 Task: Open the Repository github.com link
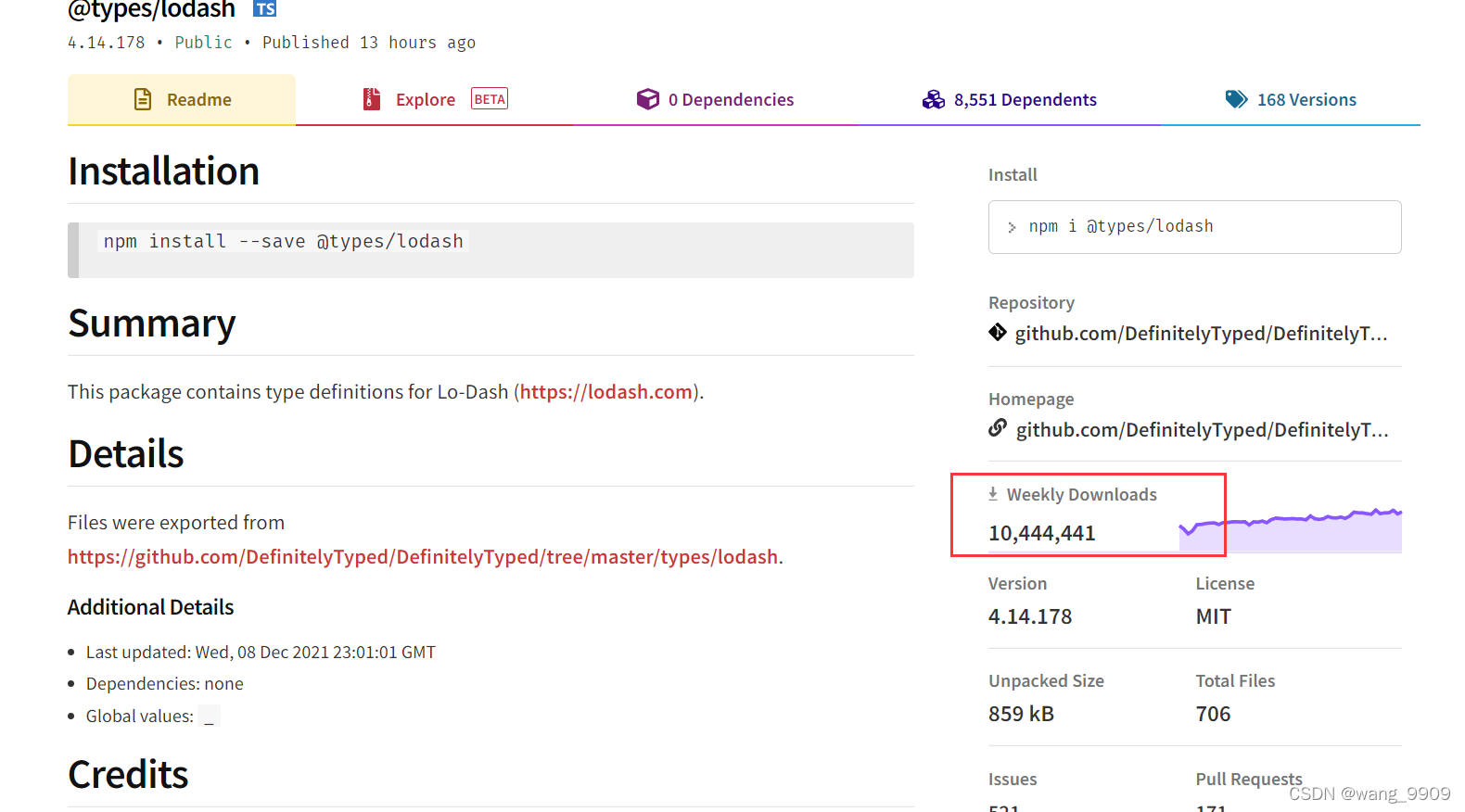tap(1201, 333)
